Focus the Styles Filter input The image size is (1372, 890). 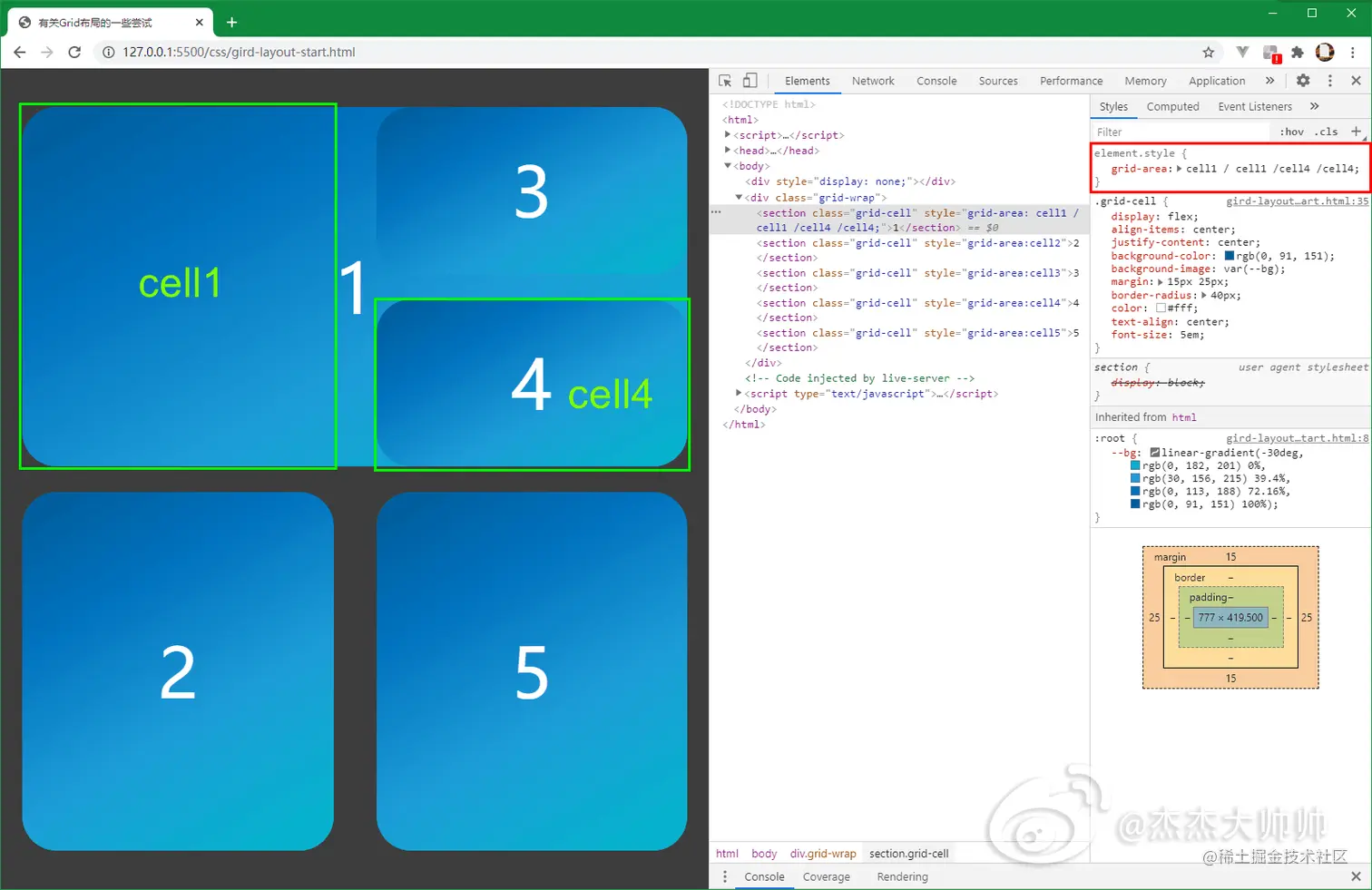point(1180,132)
